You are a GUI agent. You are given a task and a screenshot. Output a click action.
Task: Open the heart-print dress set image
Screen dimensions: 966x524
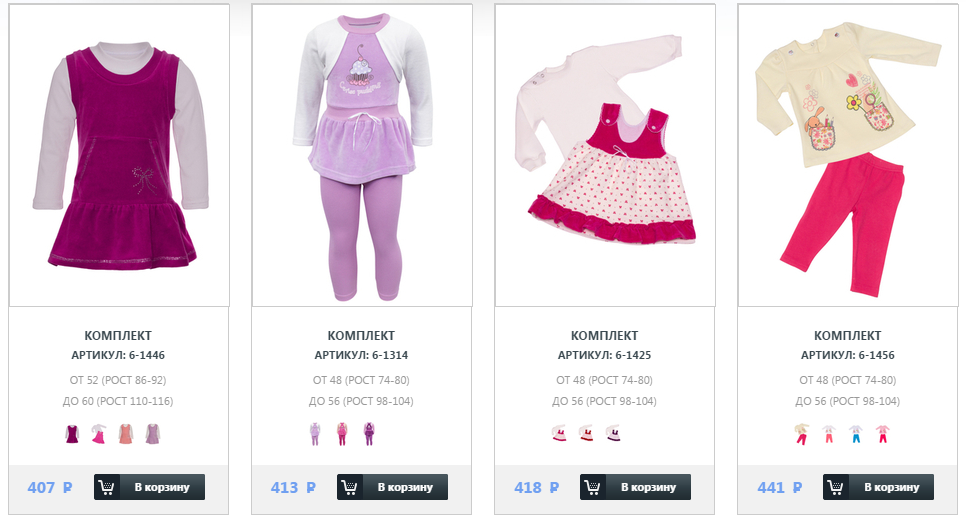[x=605, y=155]
